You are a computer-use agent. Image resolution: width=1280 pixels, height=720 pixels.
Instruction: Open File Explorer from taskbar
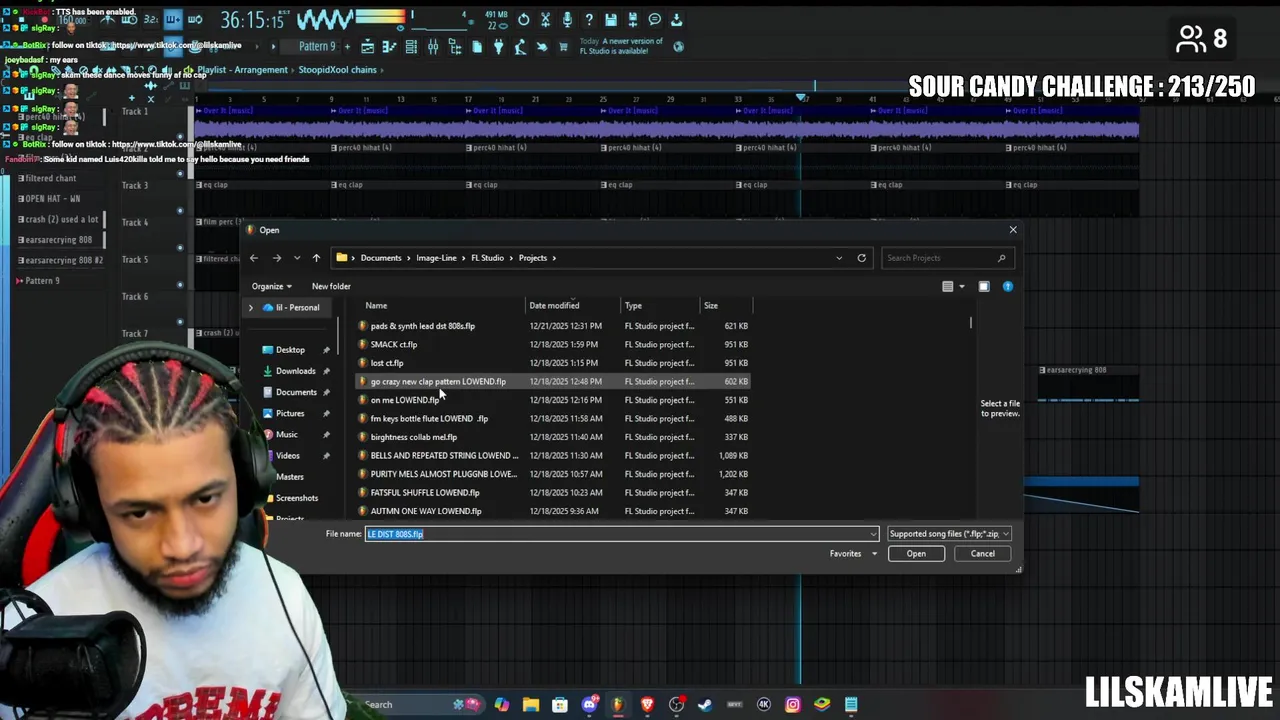530,705
